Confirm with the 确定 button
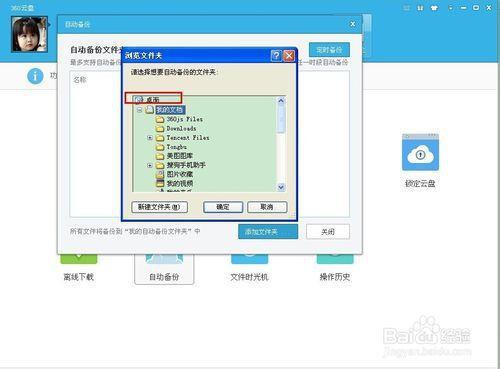The image size is (500, 369). [223, 207]
